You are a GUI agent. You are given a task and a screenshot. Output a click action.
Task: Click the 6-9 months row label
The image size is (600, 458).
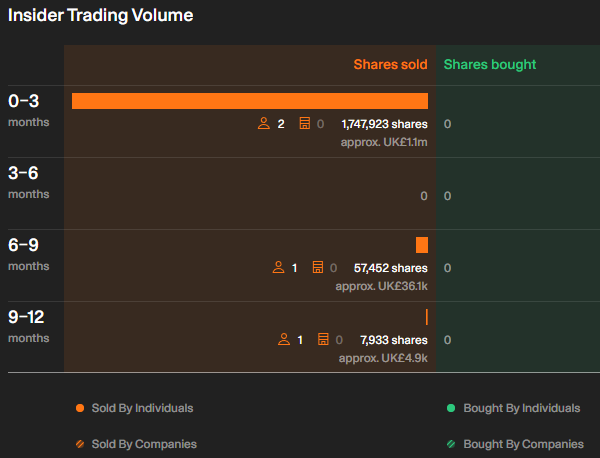coord(29,254)
